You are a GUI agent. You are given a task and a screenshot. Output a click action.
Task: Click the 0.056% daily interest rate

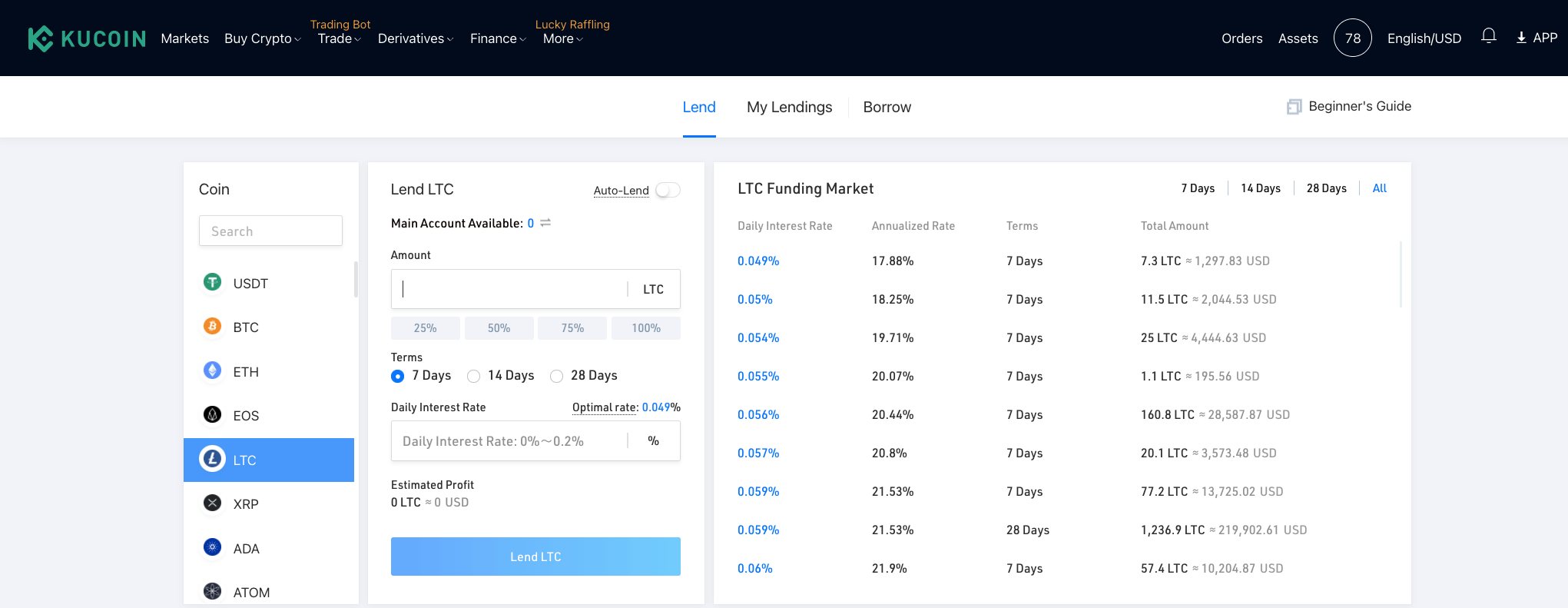pyautogui.click(x=758, y=414)
